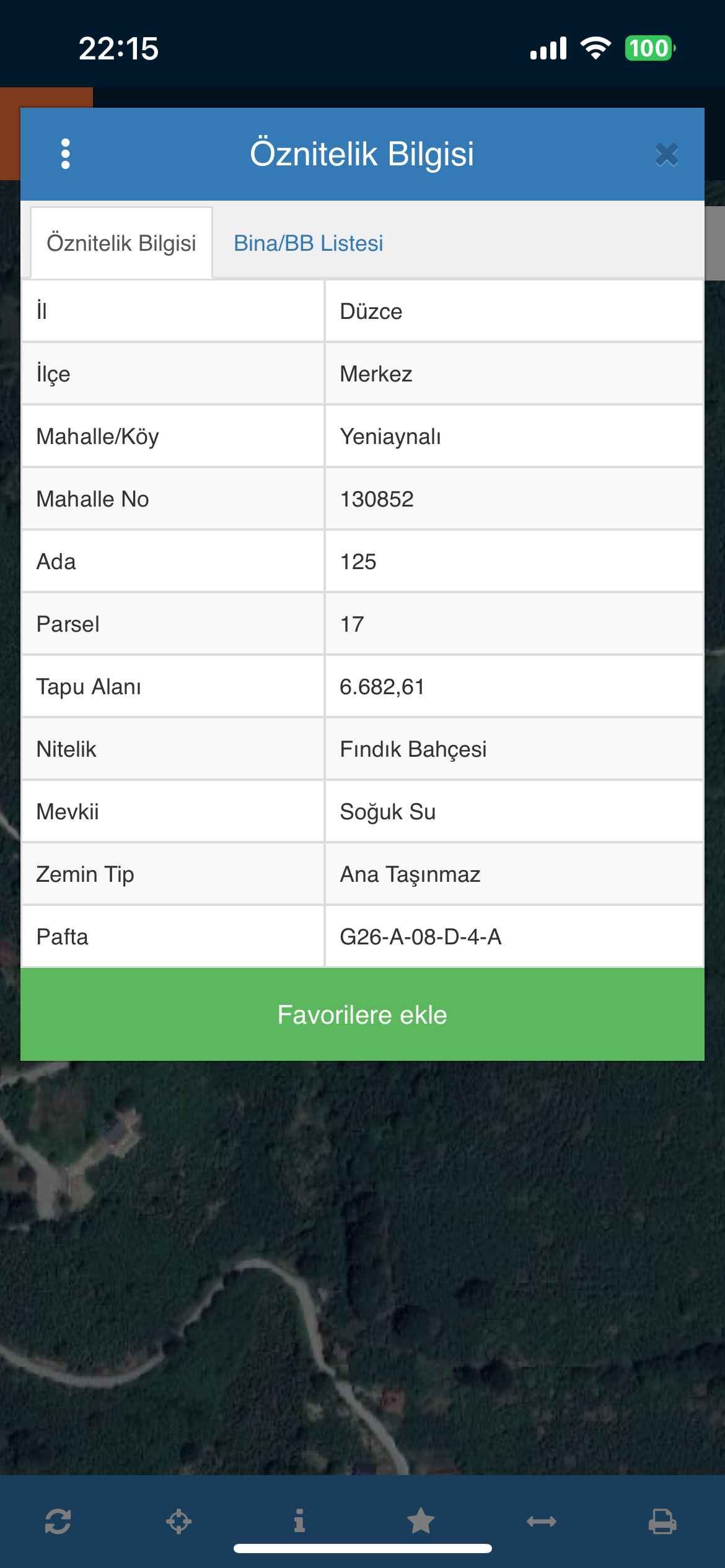725x1568 pixels.
Task: Tap the Ana Taşınmaz zemin tip value
Action: [410, 874]
